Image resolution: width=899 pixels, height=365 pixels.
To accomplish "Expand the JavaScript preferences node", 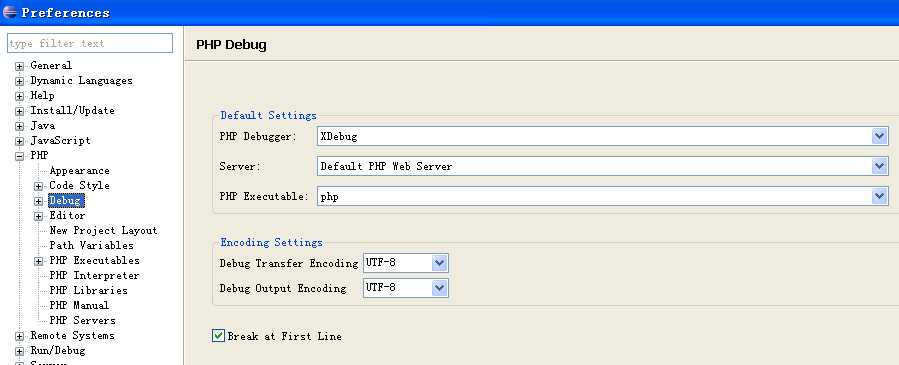I will (x=19, y=141).
